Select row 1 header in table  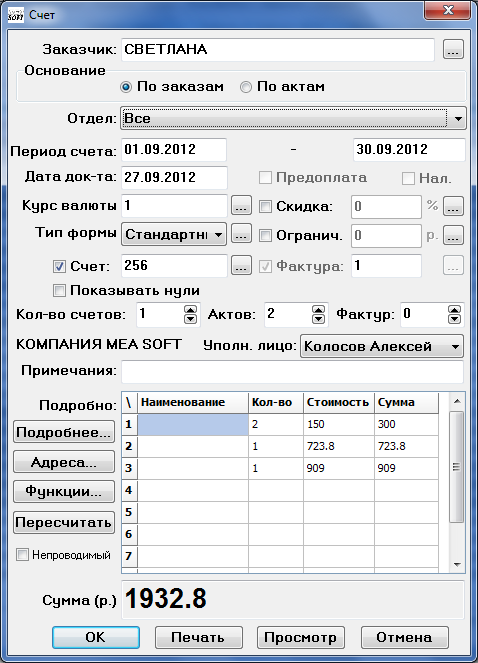click(129, 424)
